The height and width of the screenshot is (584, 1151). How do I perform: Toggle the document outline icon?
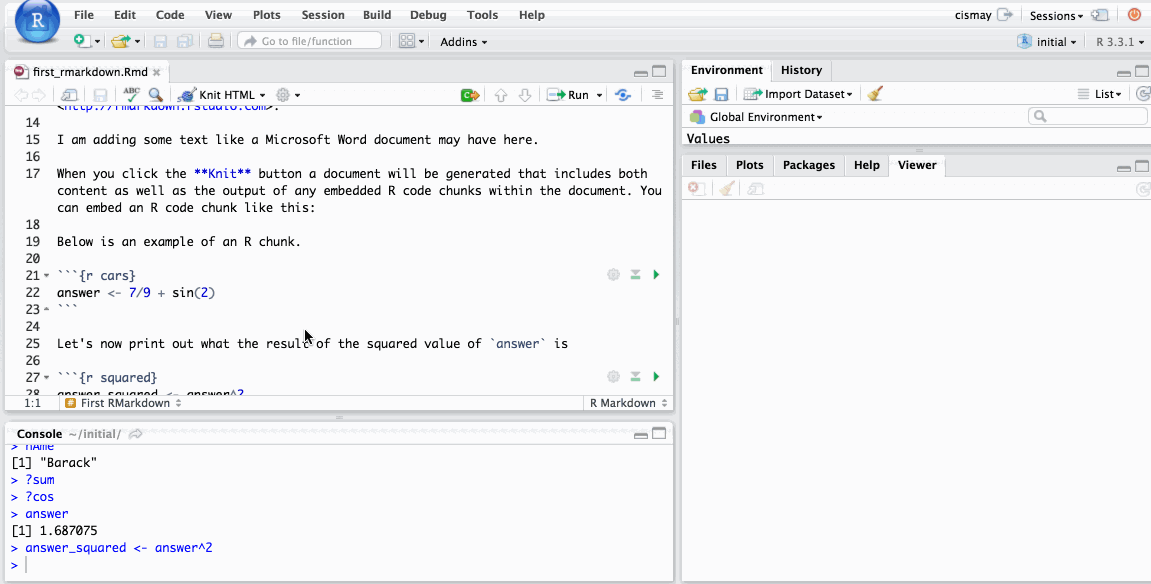pos(657,95)
